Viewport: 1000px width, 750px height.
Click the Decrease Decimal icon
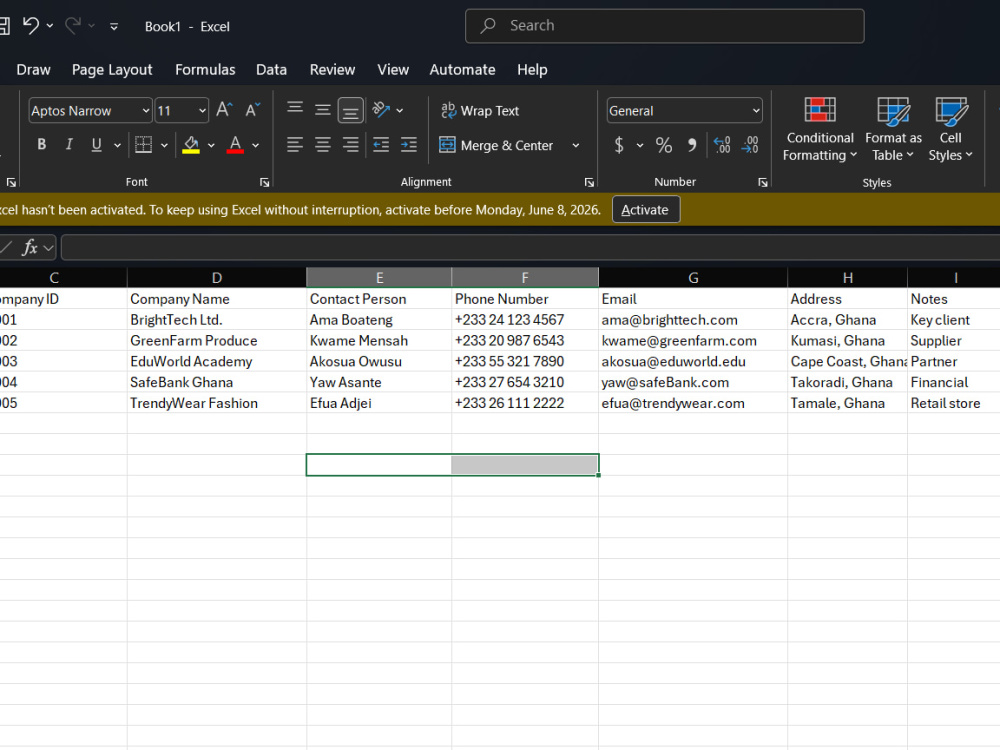[750, 145]
